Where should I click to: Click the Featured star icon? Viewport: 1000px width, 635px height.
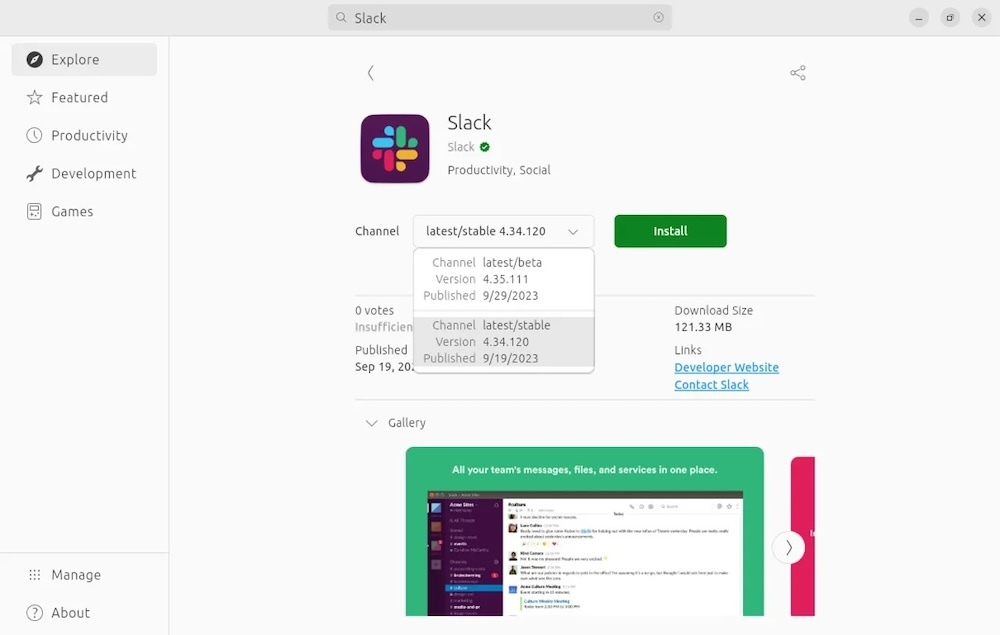[x=34, y=98]
